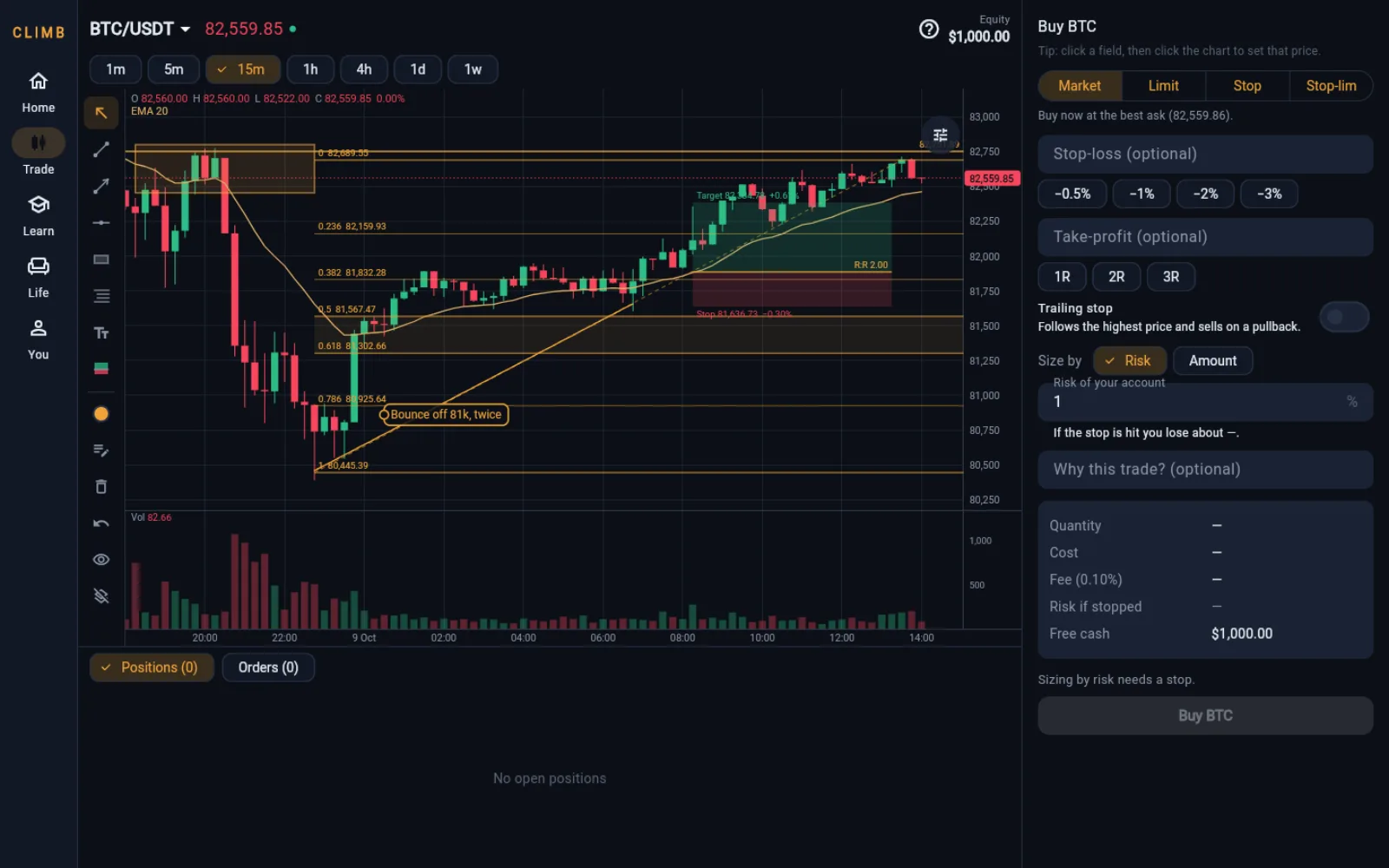
Task: Open the orange drawing color swatch
Action: tap(101, 414)
